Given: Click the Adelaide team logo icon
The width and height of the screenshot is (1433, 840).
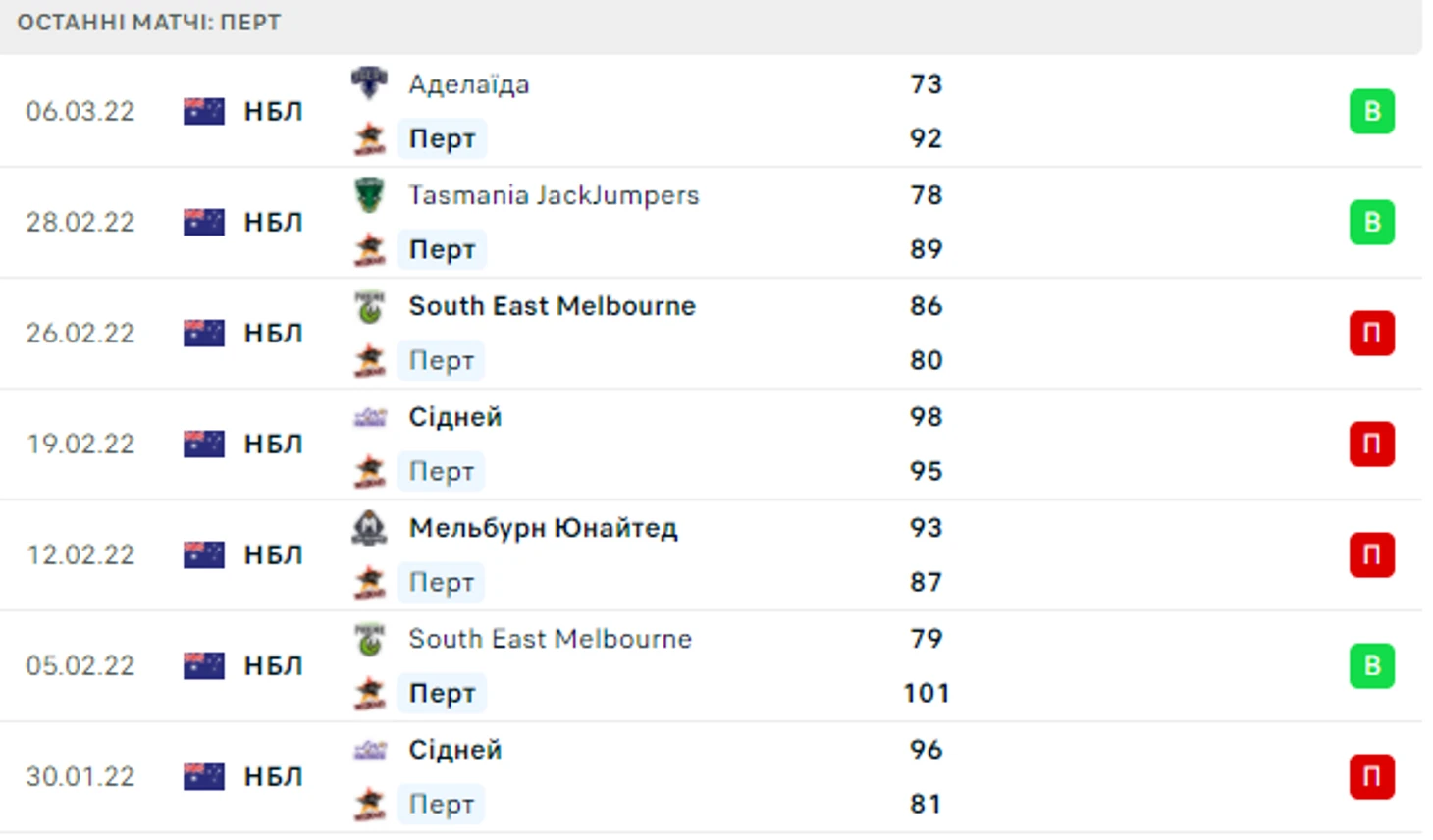Looking at the screenshot, I should pos(370,83).
